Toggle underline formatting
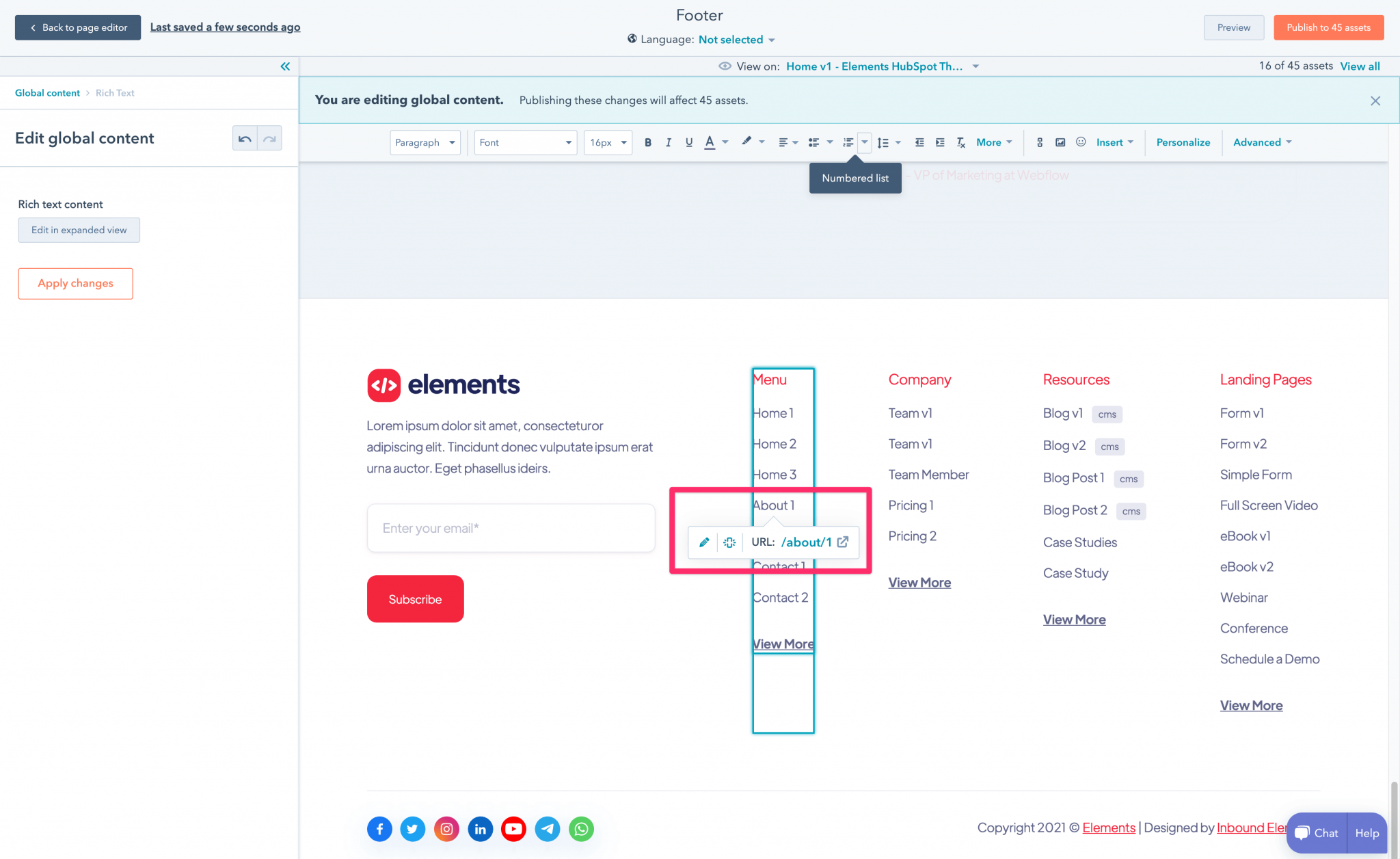This screenshot has width=1400, height=859. tap(689, 142)
